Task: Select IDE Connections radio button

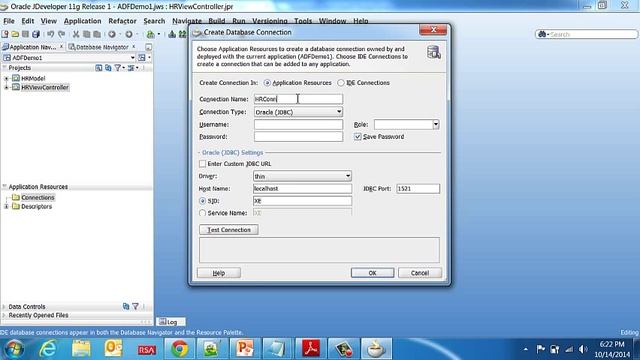Action: (341, 83)
